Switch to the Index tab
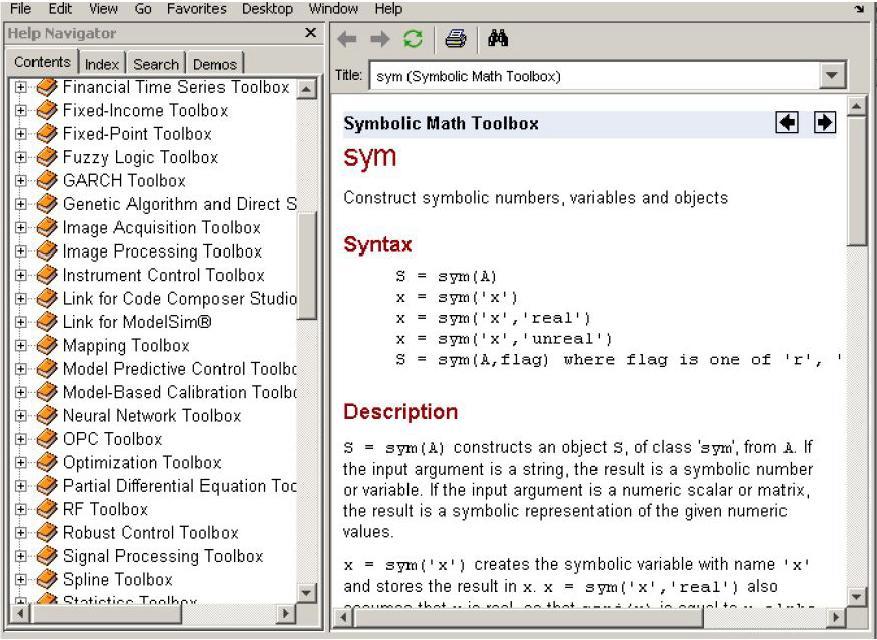Viewport: 877px width, 640px height. point(101,64)
